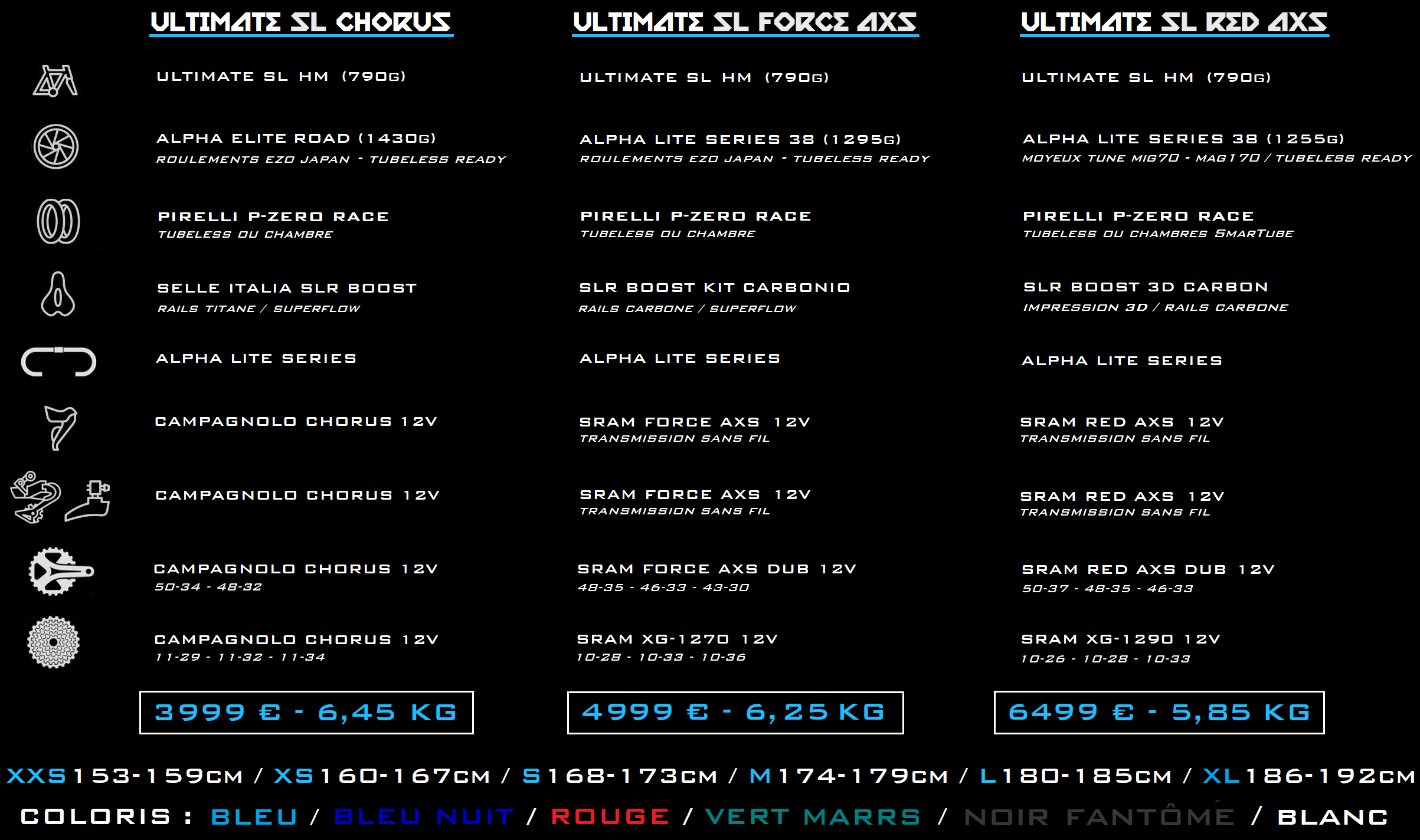Click cassette range 10-26 - 10-28 - 10-33

pos(1106,659)
